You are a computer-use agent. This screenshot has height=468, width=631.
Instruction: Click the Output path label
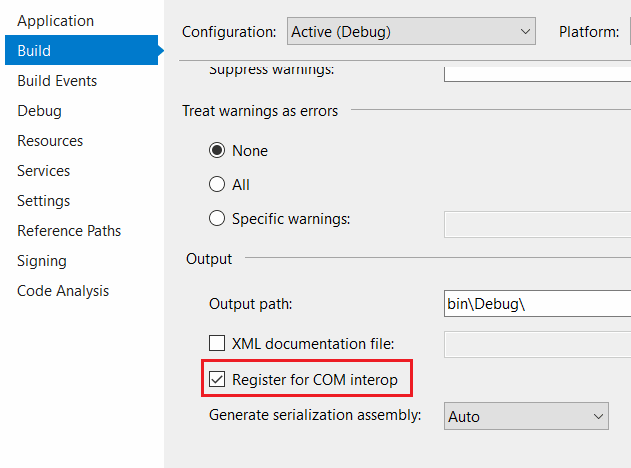250,304
